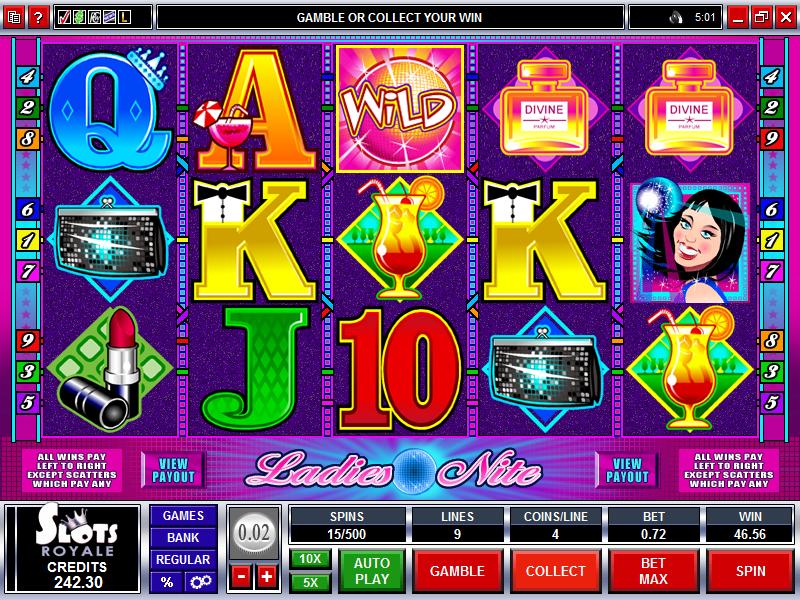Click the percent icon button

167,582
